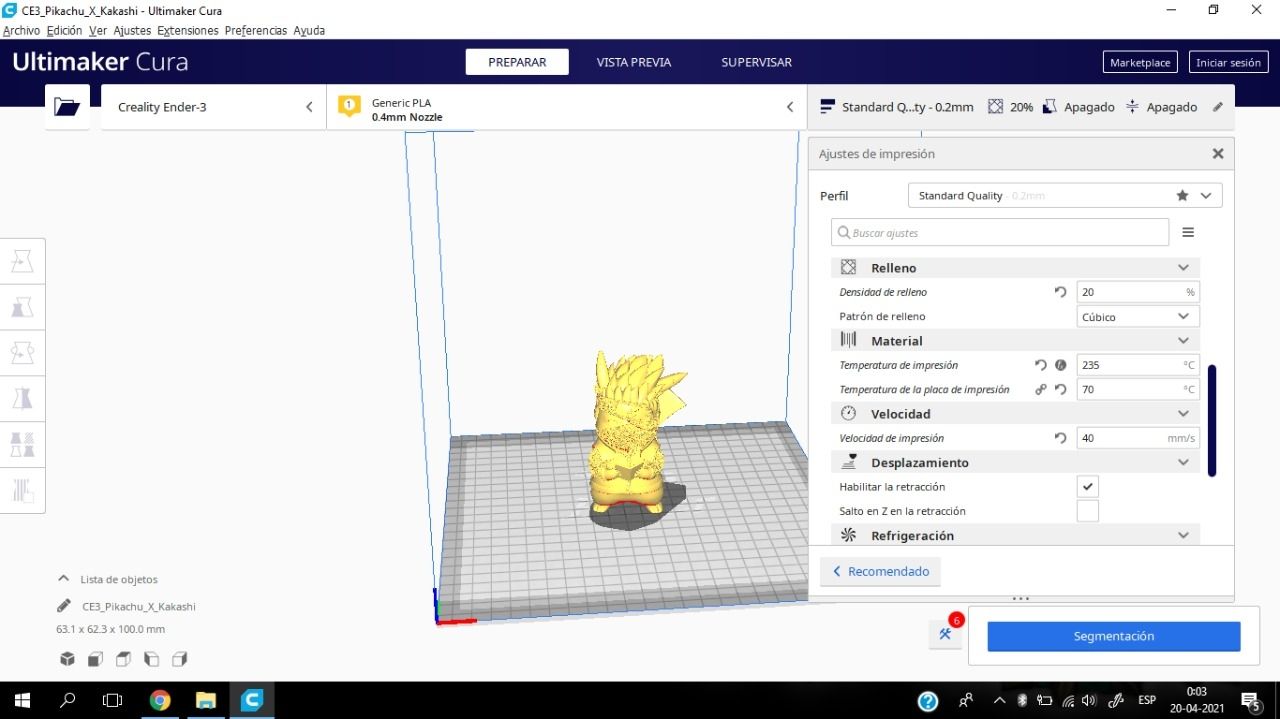This screenshot has height=719, width=1280.
Task: Switch to right side view cube icon
Action: [179, 659]
